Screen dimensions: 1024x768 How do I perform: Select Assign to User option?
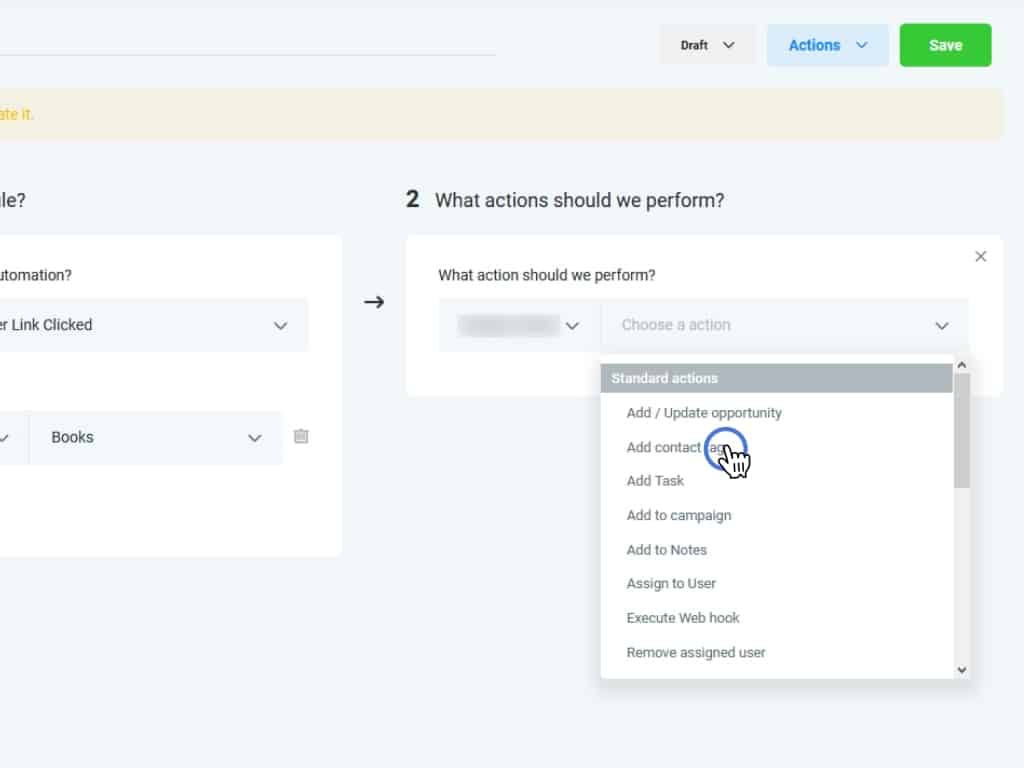point(671,584)
